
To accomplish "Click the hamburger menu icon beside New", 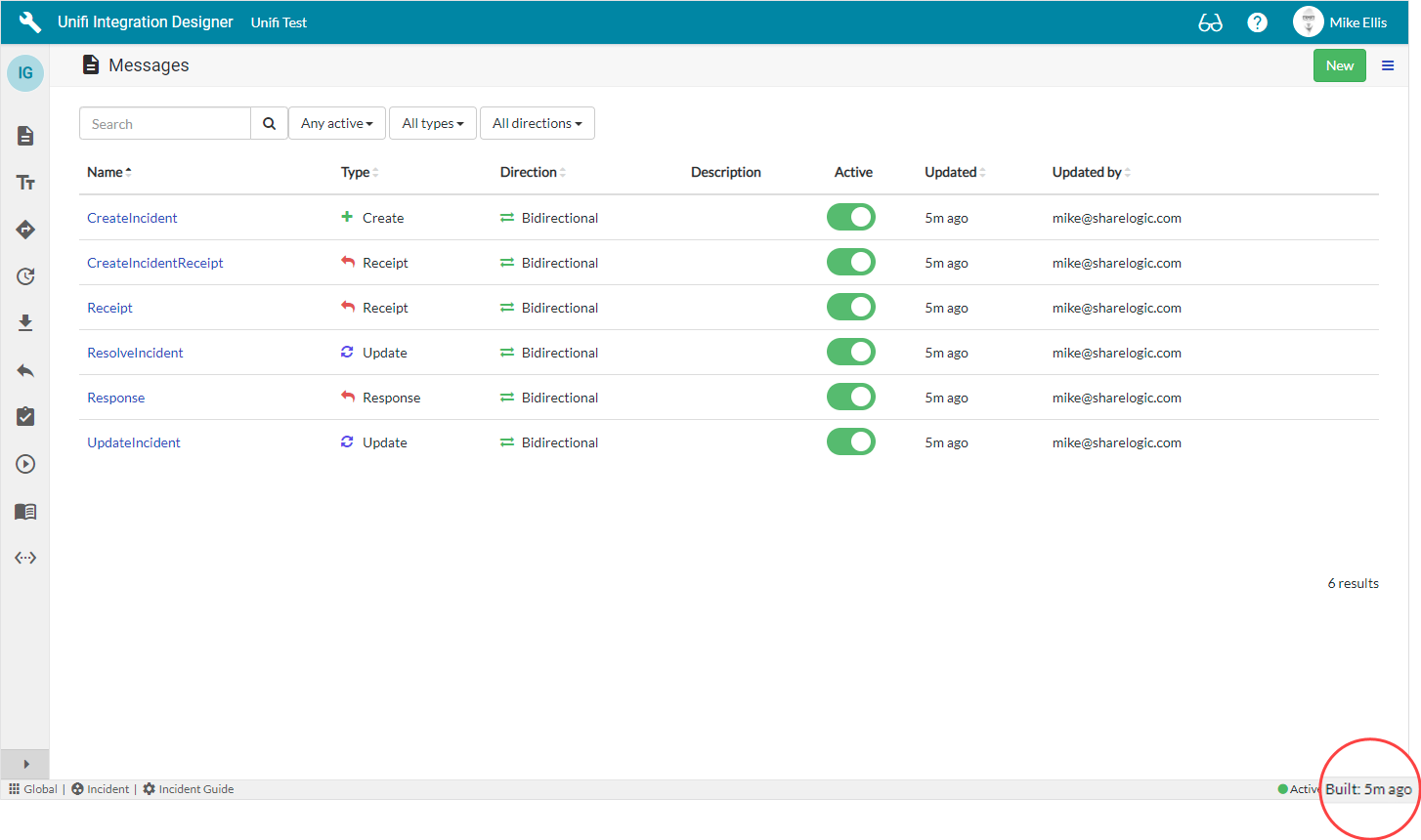I will pyautogui.click(x=1387, y=65).
